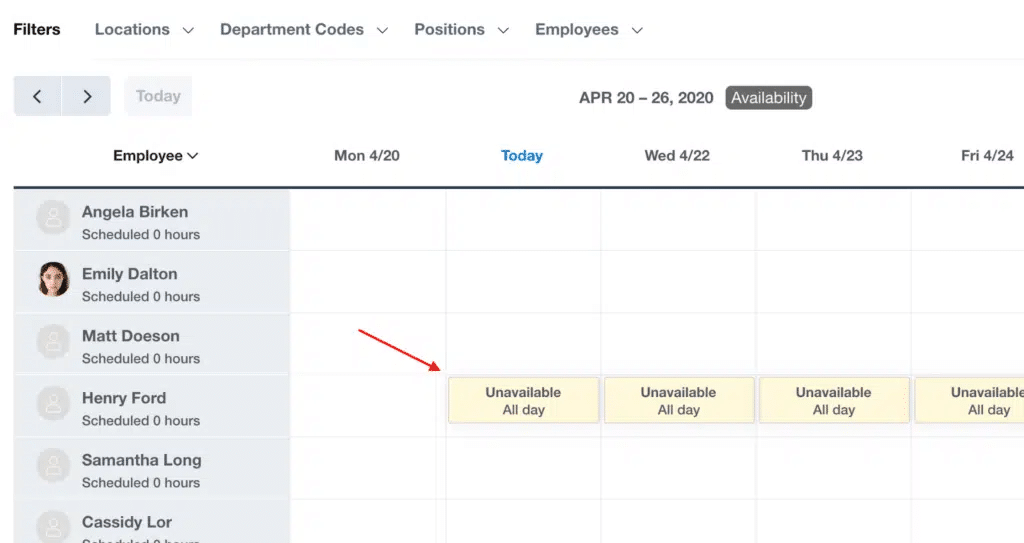This screenshot has width=1024, height=543.
Task: Open Samantha Long employee name
Action: 142,460
